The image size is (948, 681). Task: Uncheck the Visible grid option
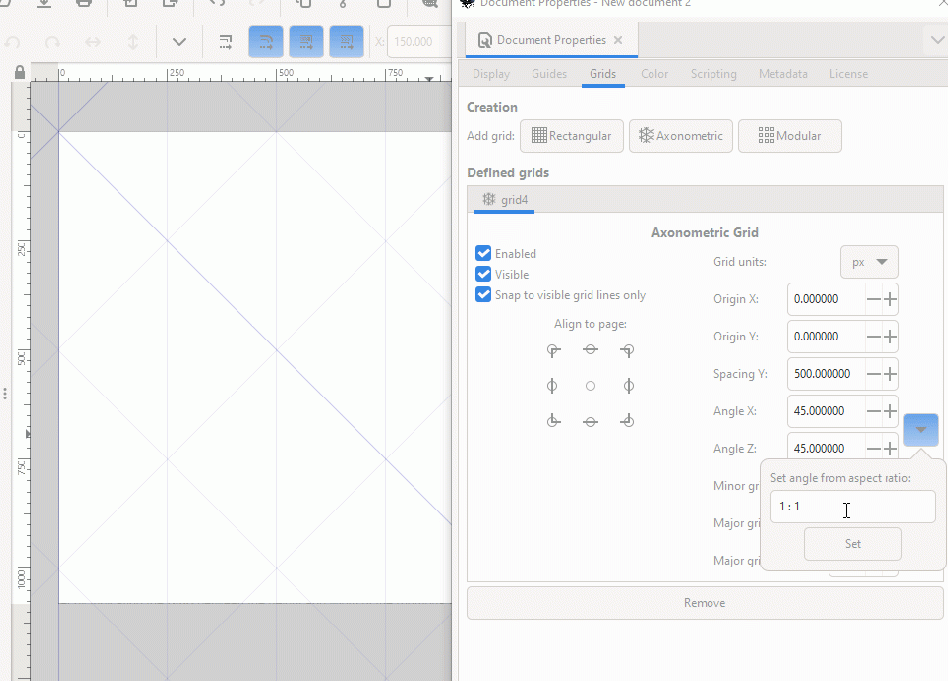(483, 274)
